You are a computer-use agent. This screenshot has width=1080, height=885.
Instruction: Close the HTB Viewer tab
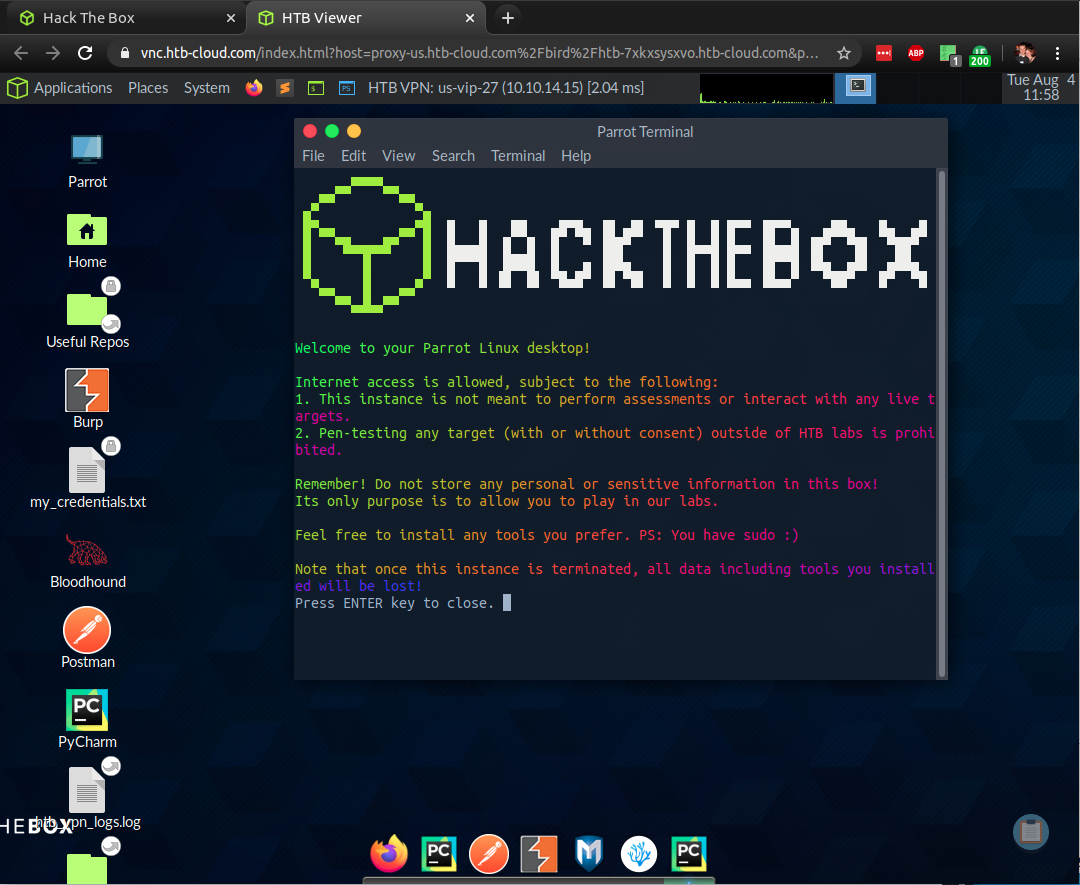tap(470, 18)
